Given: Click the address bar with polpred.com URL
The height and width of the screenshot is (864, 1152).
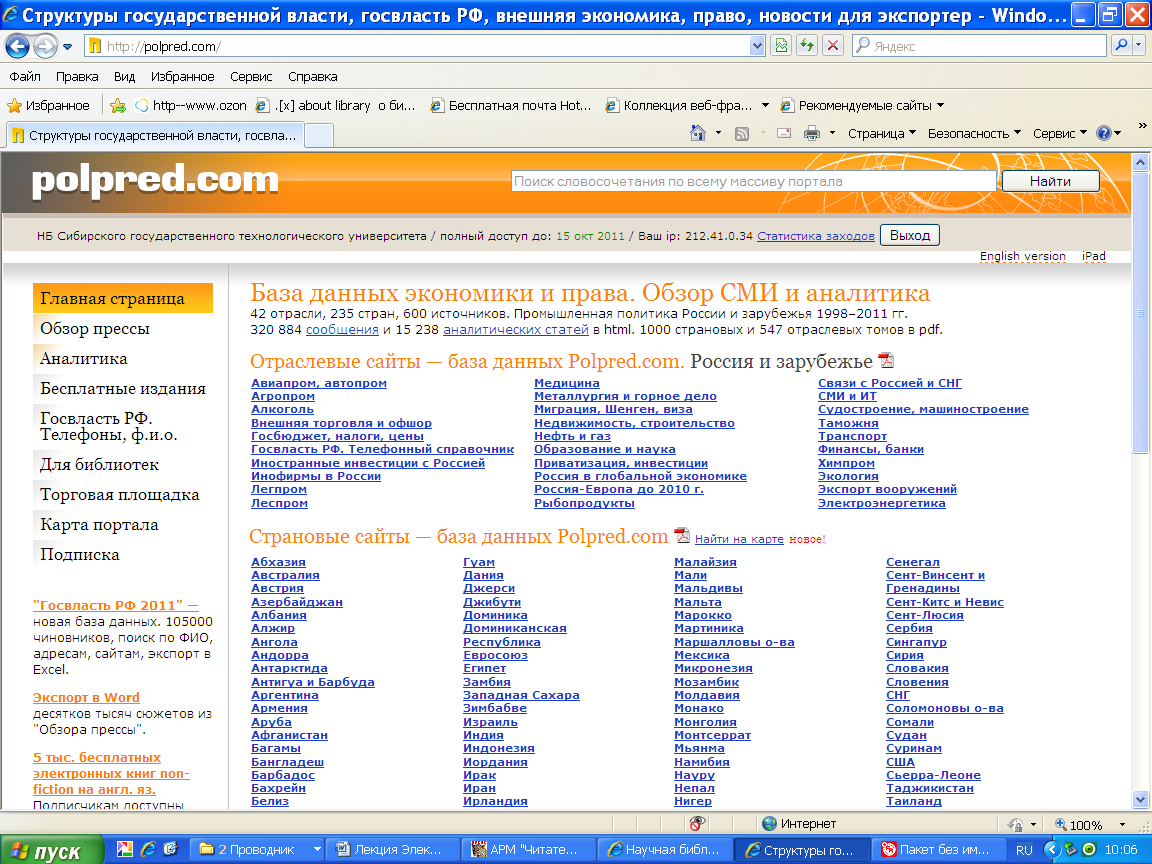Looking at the screenshot, I should [x=419, y=46].
